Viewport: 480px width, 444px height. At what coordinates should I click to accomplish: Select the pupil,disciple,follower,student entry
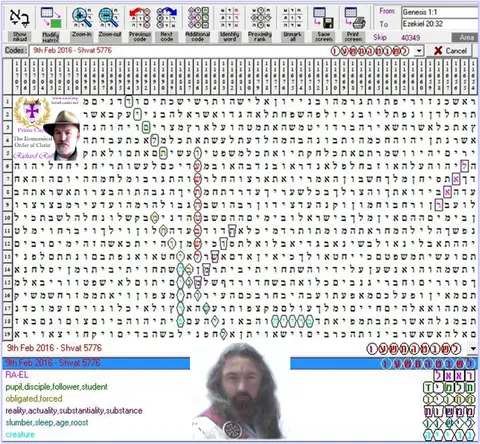57,387
